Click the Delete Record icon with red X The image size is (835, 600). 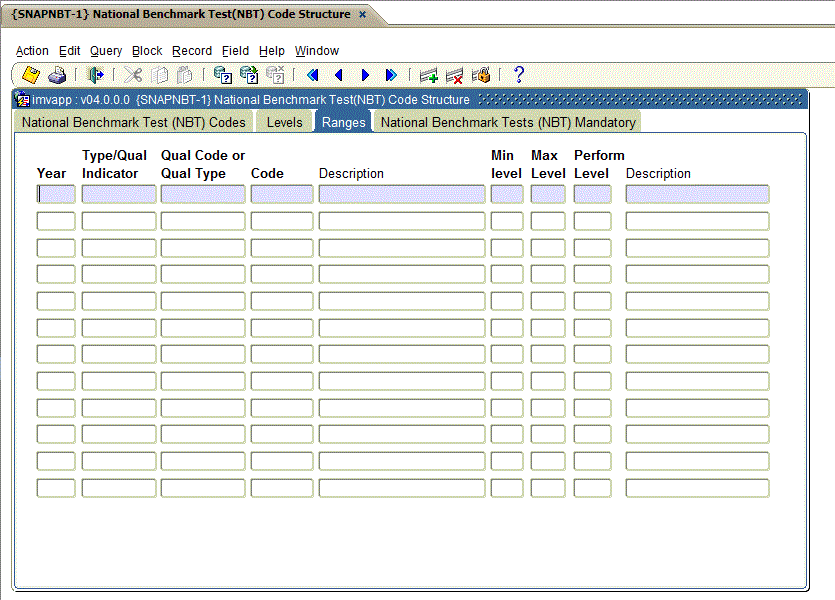click(x=454, y=75)
